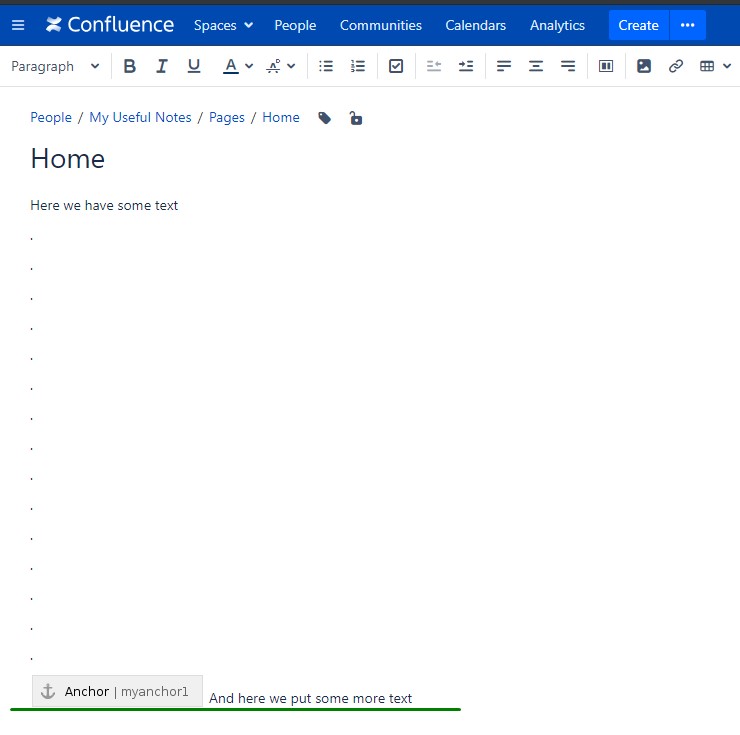Expand the text color picker arrow
Image resolution: width=740 pixels, height=735 pixels.
[249, 66]
